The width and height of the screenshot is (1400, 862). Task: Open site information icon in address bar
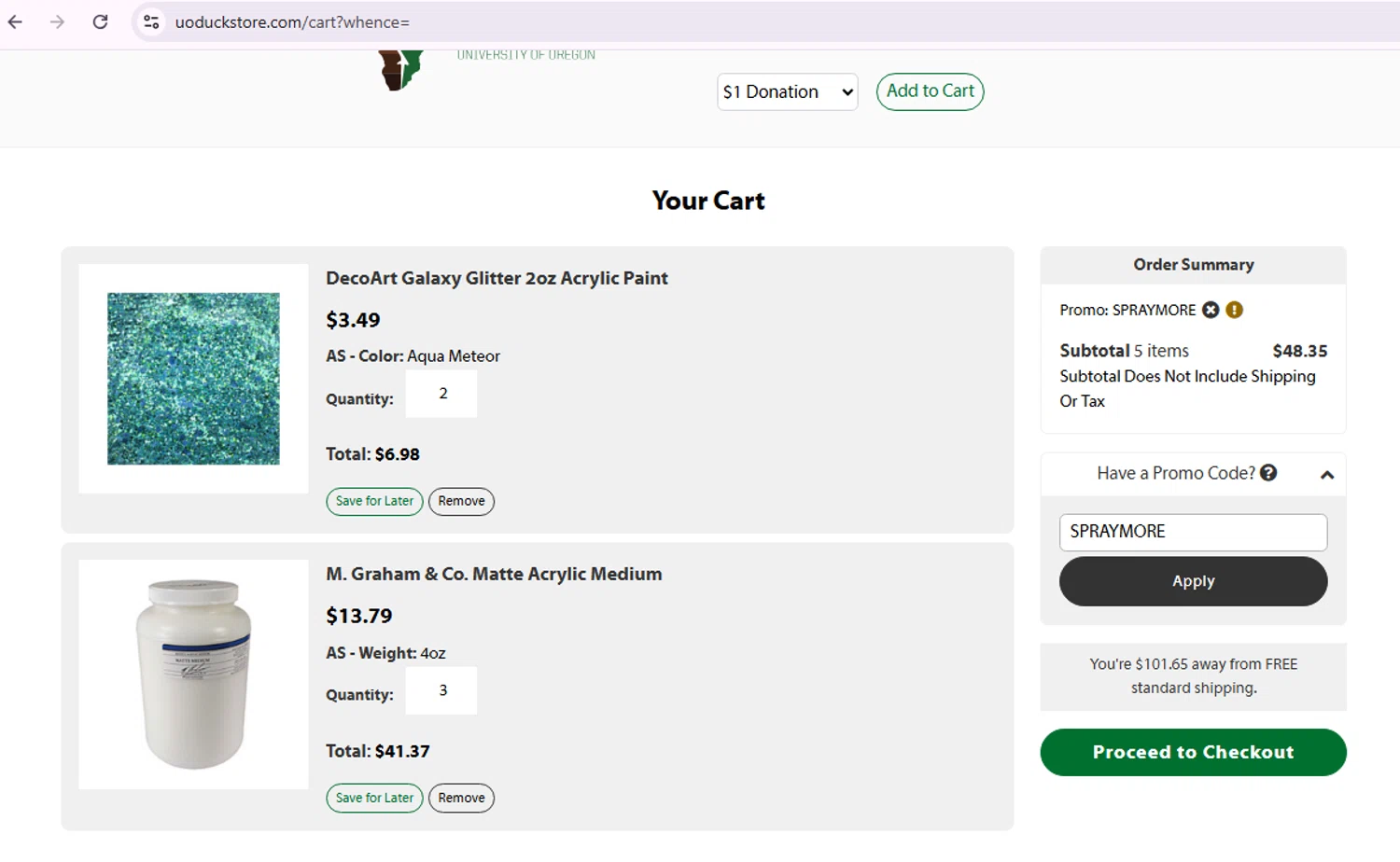click(151, 21)
